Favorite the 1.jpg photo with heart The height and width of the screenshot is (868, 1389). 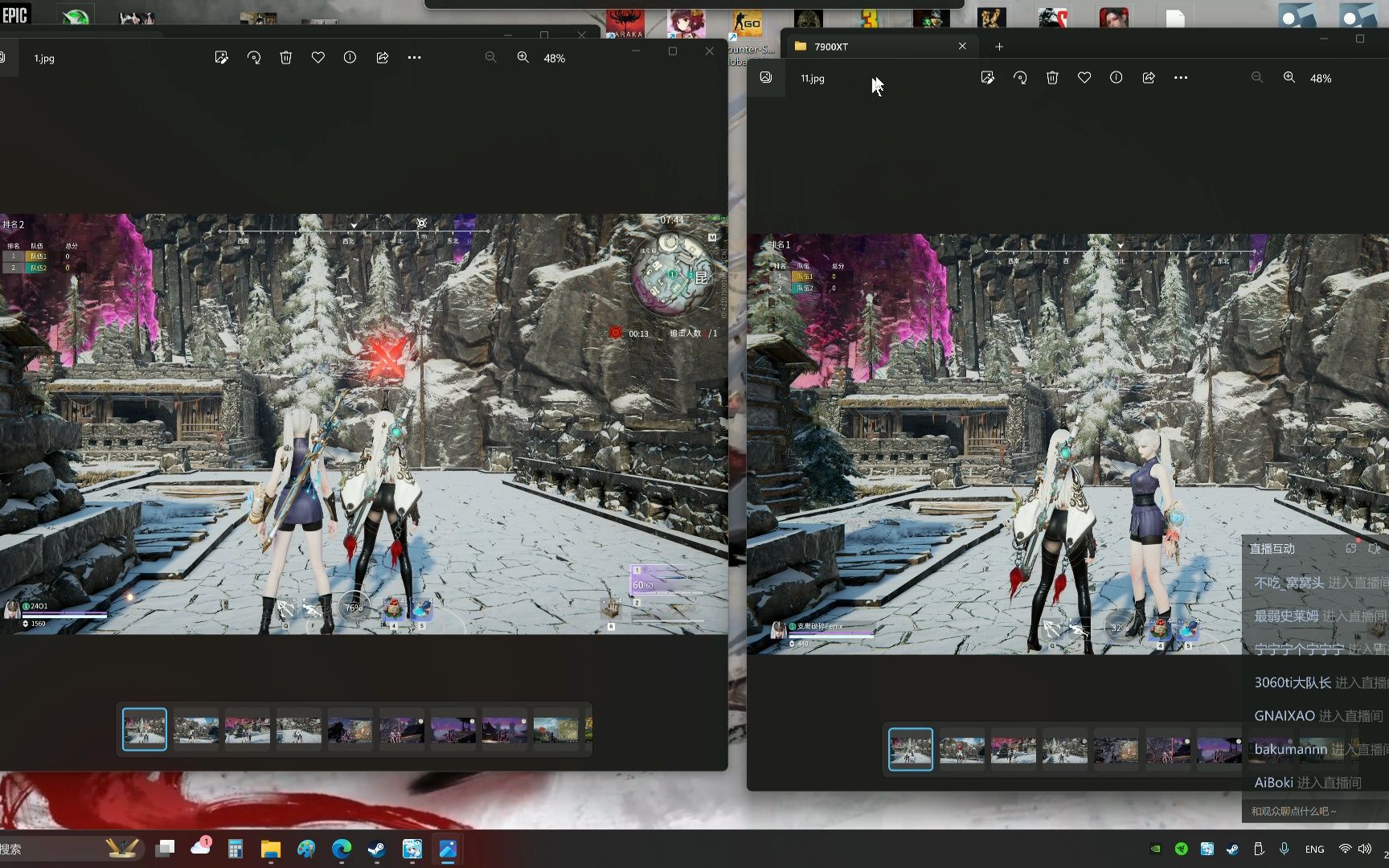pyautogui.click(x=318, y=58)
